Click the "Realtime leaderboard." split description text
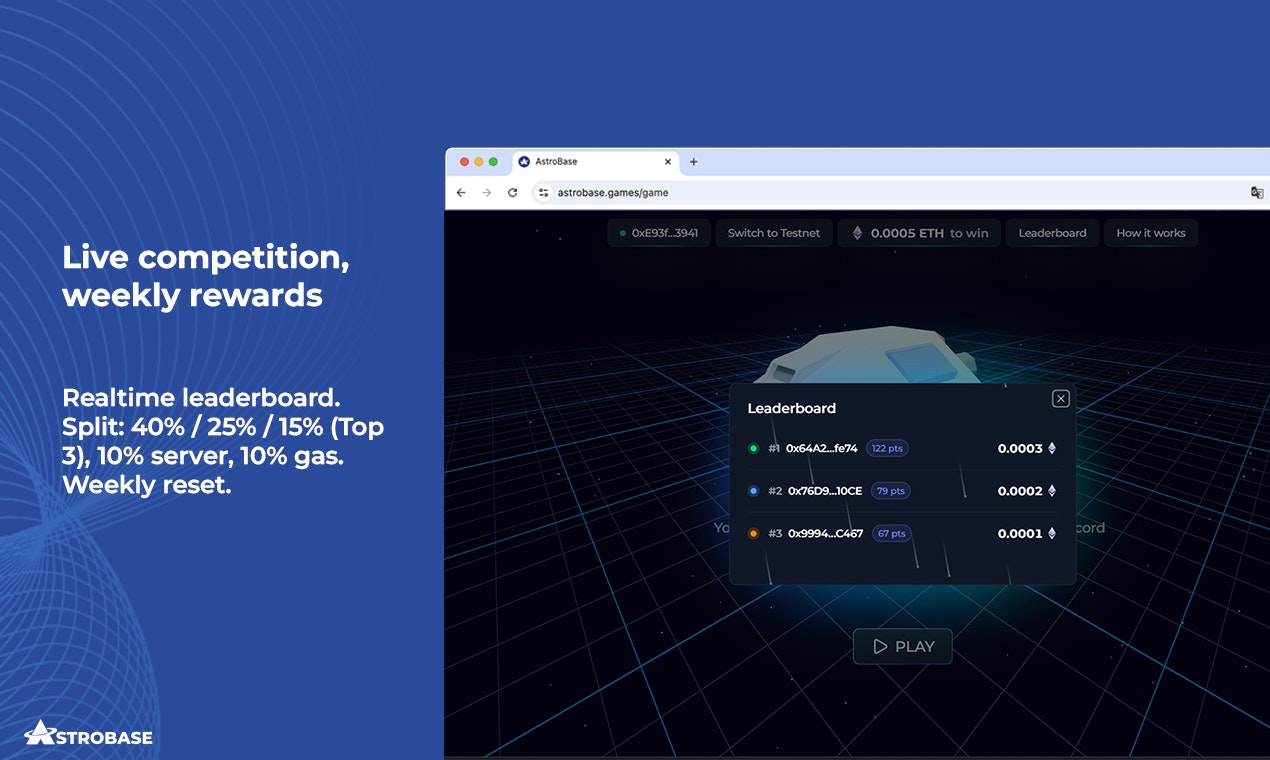The width and height of the screenshot is (1270, 760). pyautogui.click(x=223, y=441)
